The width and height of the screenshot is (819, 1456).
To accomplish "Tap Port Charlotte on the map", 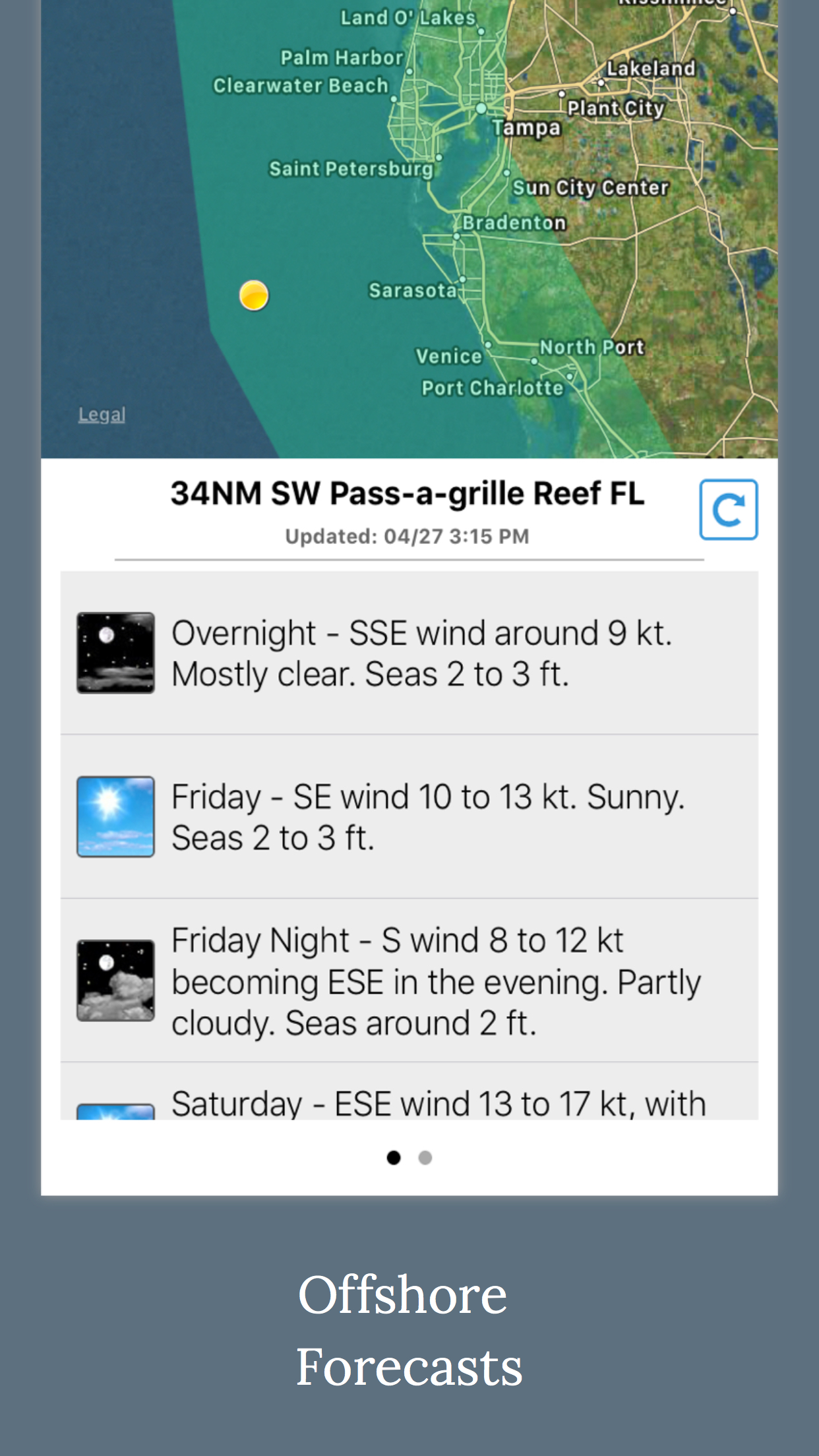I will coord(493,388).
